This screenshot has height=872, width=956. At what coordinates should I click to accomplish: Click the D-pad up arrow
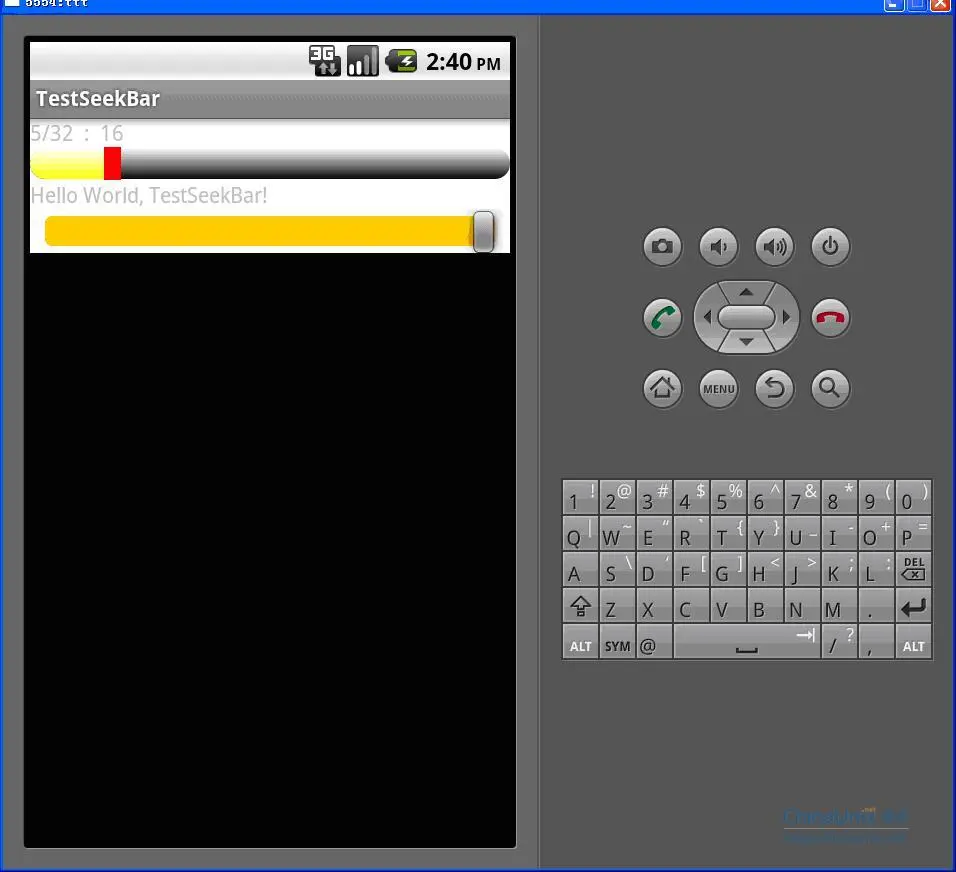coord(746,293)
